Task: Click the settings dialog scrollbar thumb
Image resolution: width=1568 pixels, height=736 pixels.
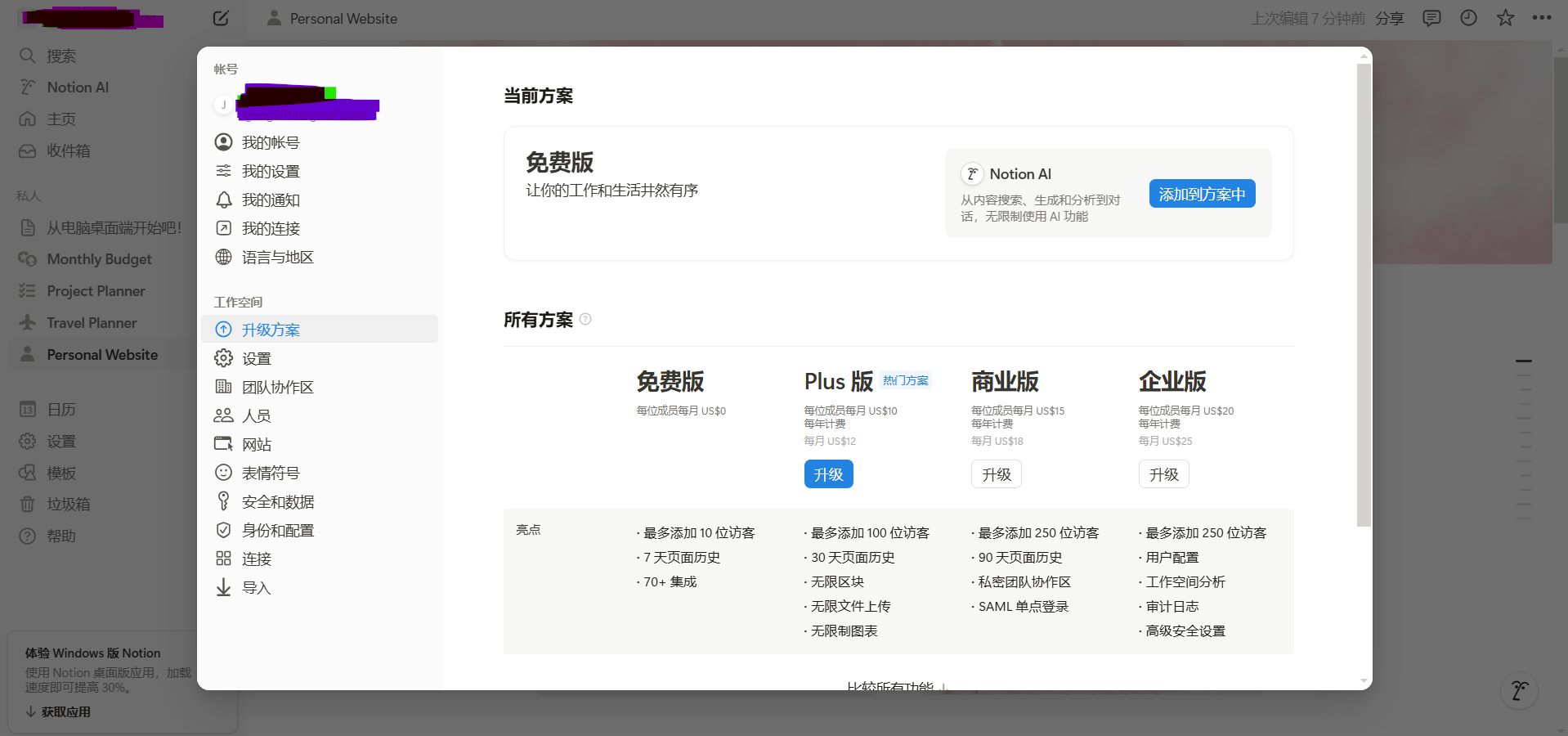Action: point(1363,294)
